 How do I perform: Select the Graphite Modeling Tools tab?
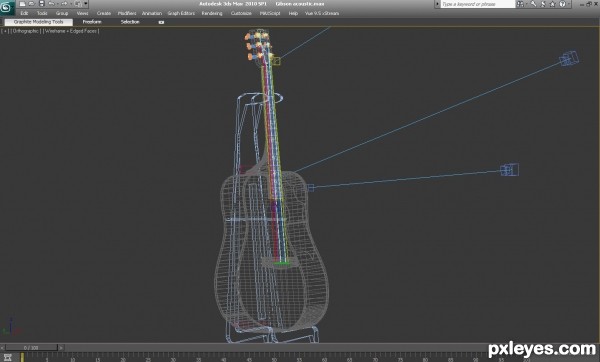point(39,22)
